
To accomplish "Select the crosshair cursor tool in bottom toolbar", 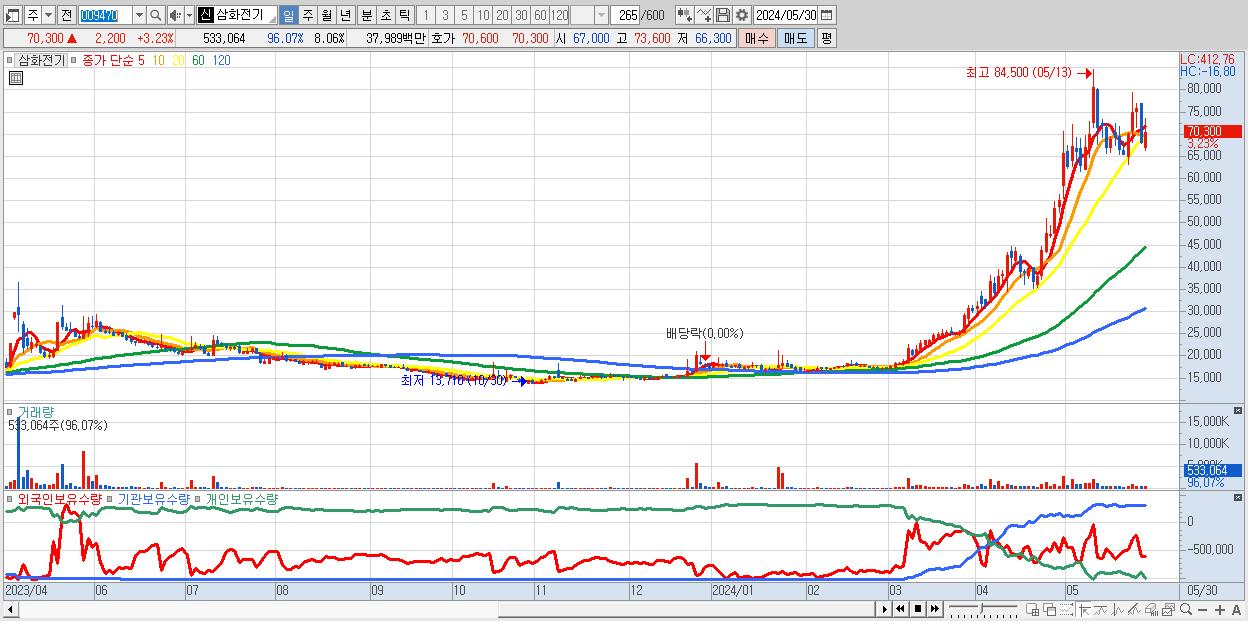I will [1085, 609].
